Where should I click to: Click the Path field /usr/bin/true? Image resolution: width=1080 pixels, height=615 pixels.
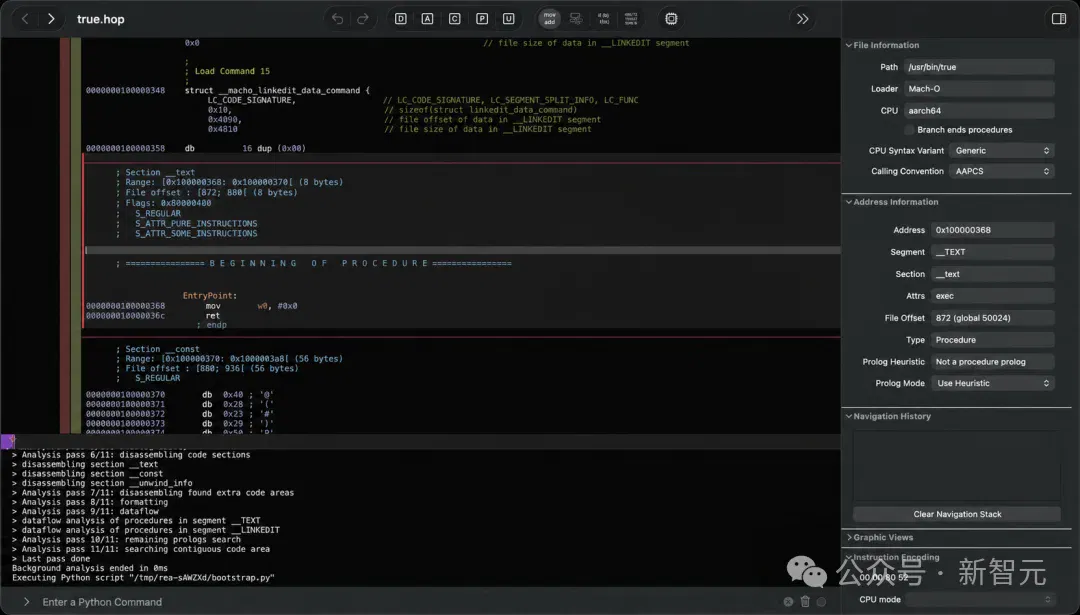979,67
